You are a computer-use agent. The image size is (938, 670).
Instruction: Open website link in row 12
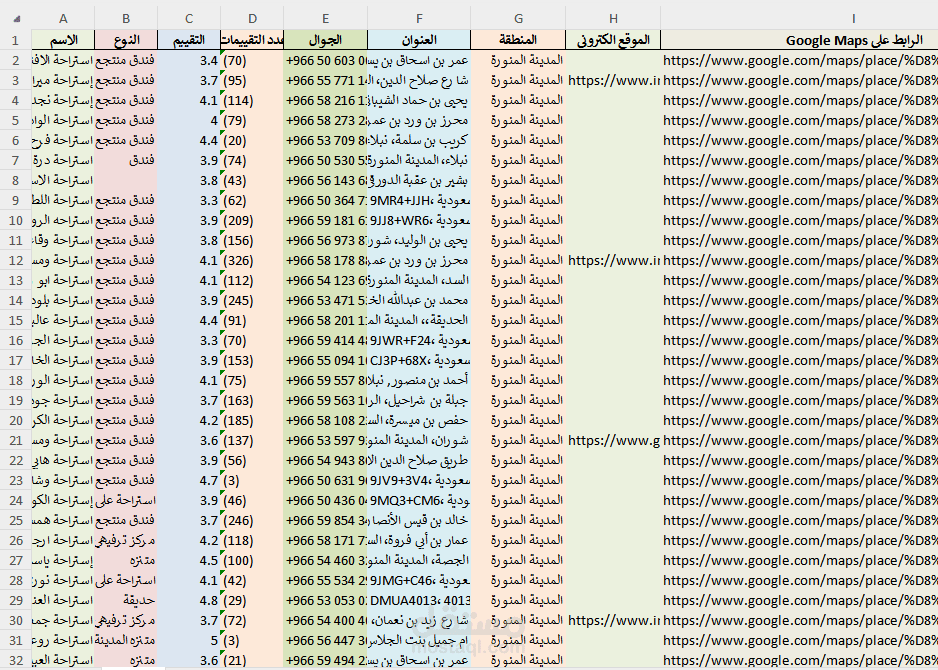[613, 261]
